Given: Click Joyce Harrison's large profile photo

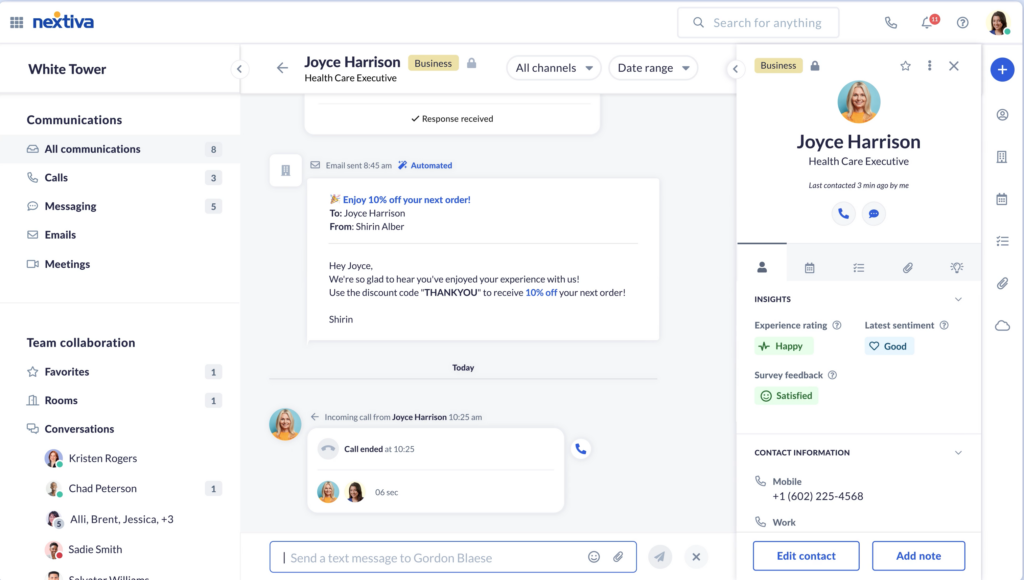Looking at the screenshot, I should point(858,102).
